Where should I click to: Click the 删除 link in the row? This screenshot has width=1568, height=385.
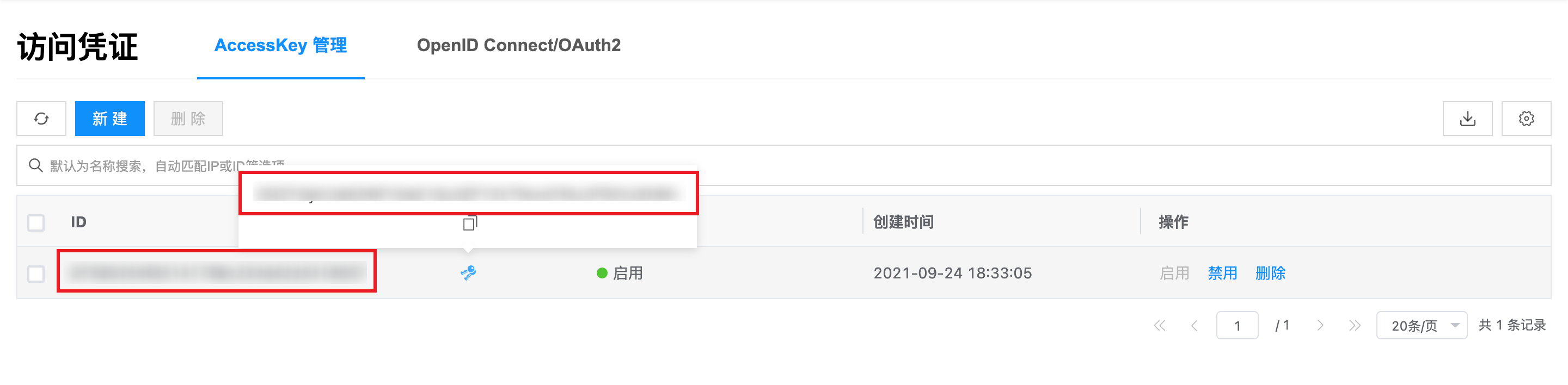[1270, 273]
